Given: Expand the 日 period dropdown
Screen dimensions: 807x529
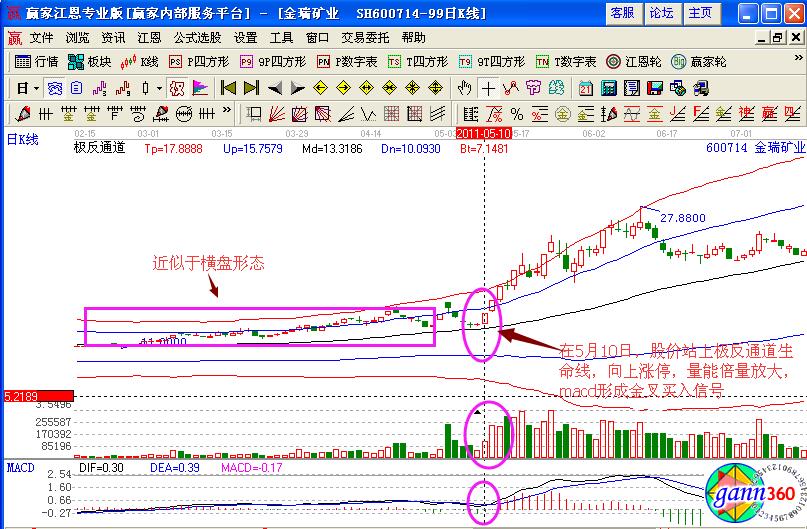Looking at the screenshot, I should [x=27, y=88].
